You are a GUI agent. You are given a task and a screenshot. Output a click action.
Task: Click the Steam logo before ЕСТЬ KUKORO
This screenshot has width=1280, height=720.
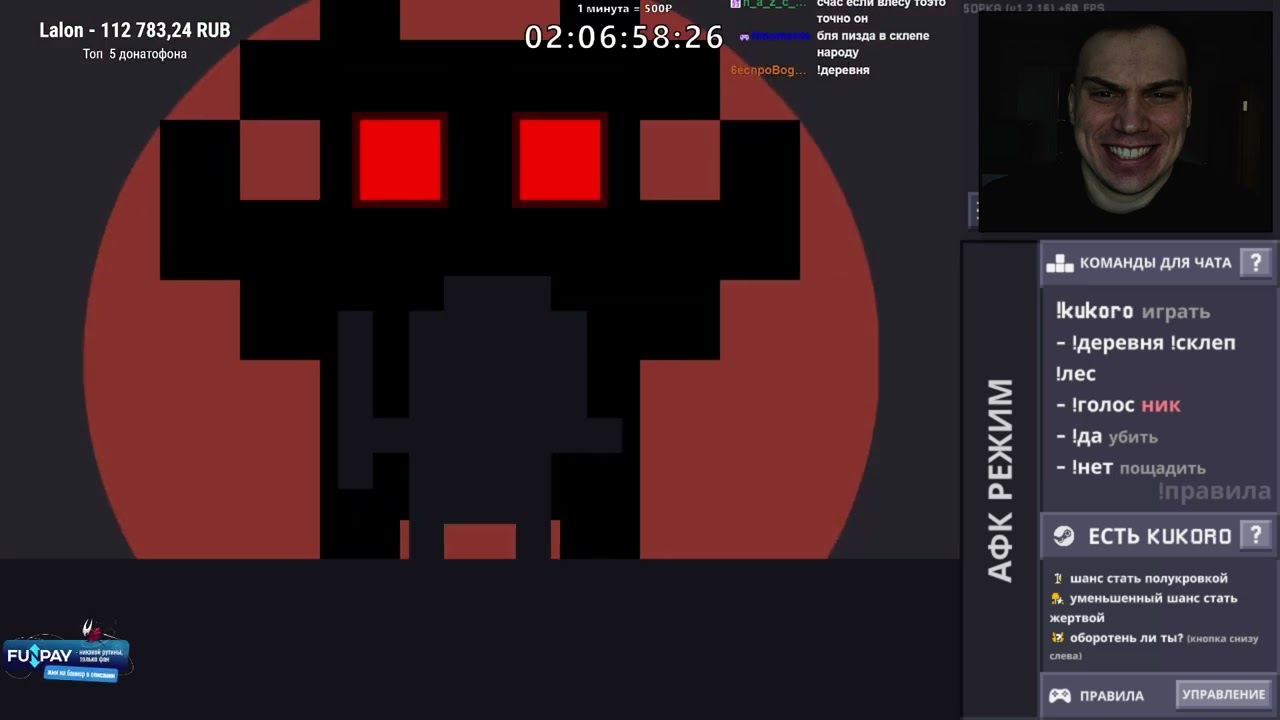pyautogui.click(x=1063, y=536)
